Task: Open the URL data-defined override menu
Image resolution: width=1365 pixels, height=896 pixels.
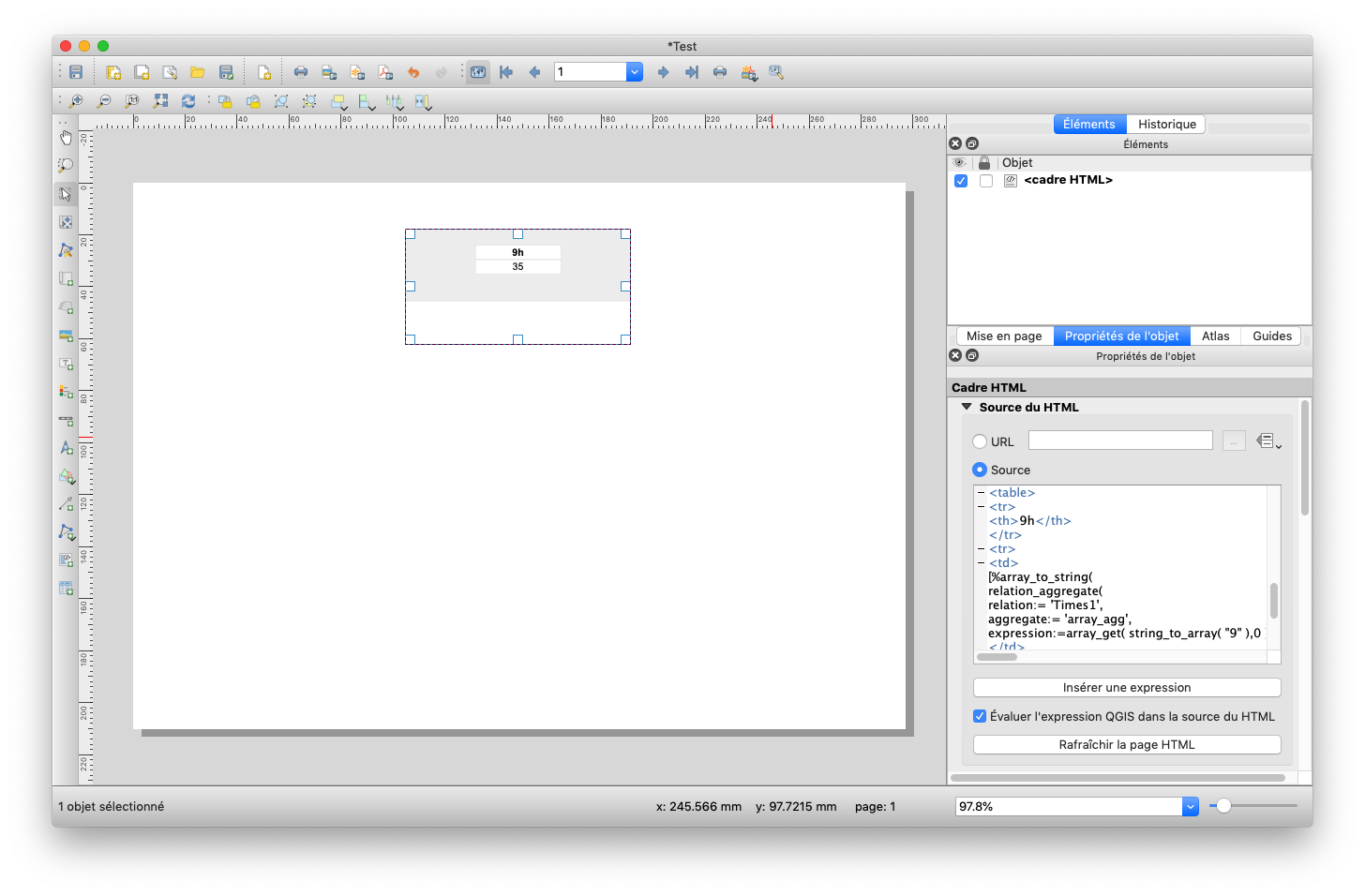Action: coord(1269,441)
